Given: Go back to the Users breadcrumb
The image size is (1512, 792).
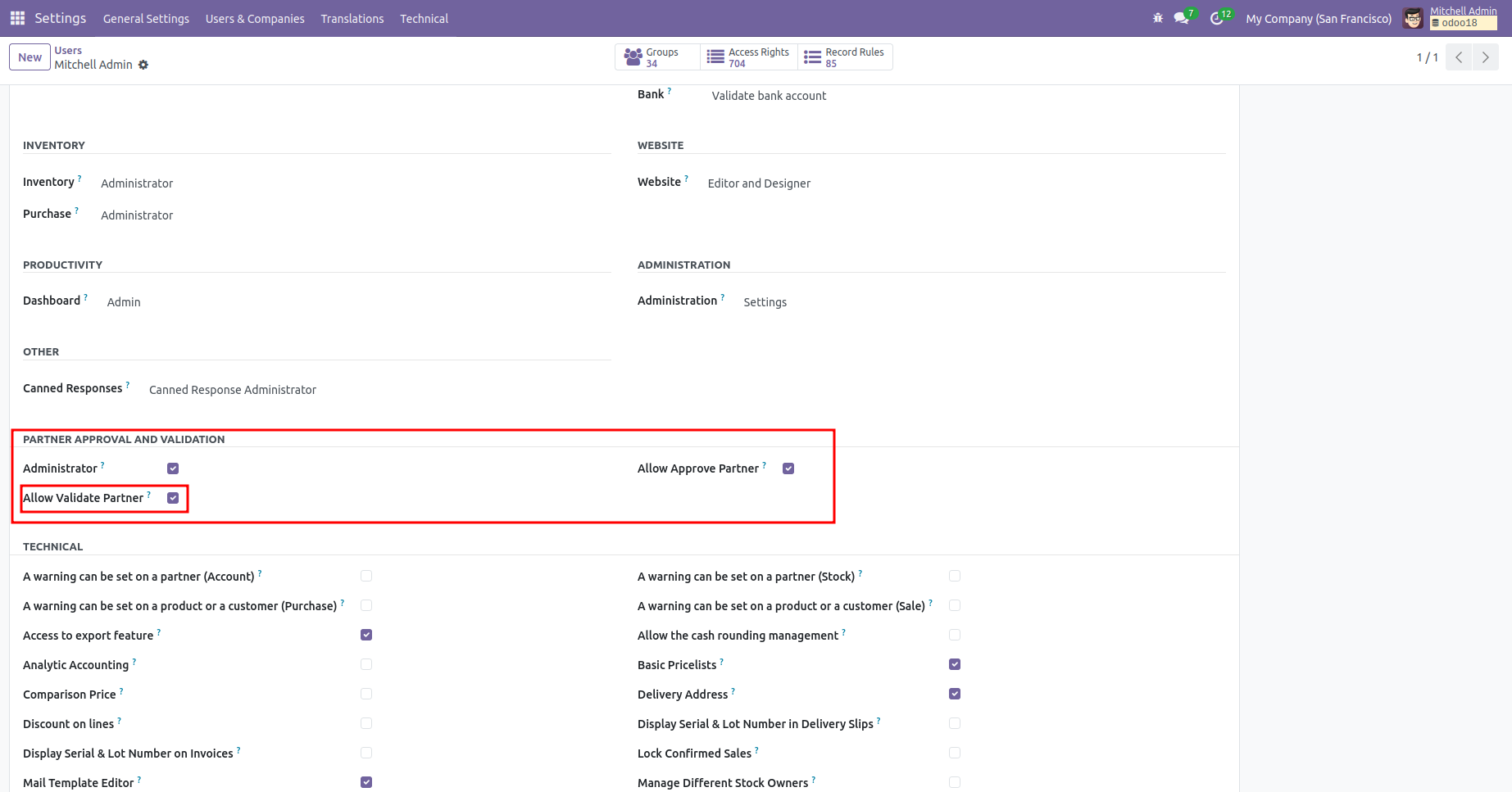Looking at the screenshot, I should click(68, 51).
